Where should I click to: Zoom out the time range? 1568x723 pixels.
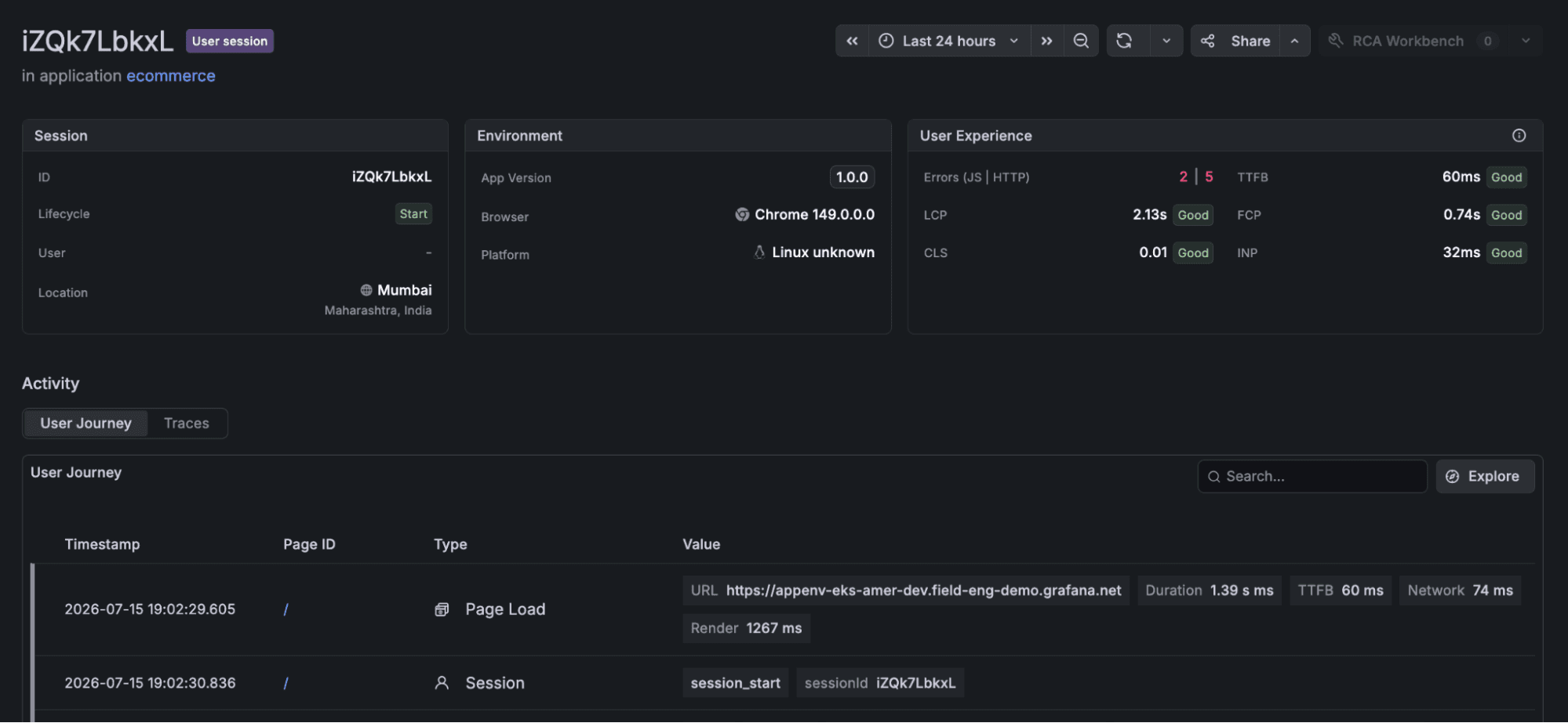tap(1081, 41)
